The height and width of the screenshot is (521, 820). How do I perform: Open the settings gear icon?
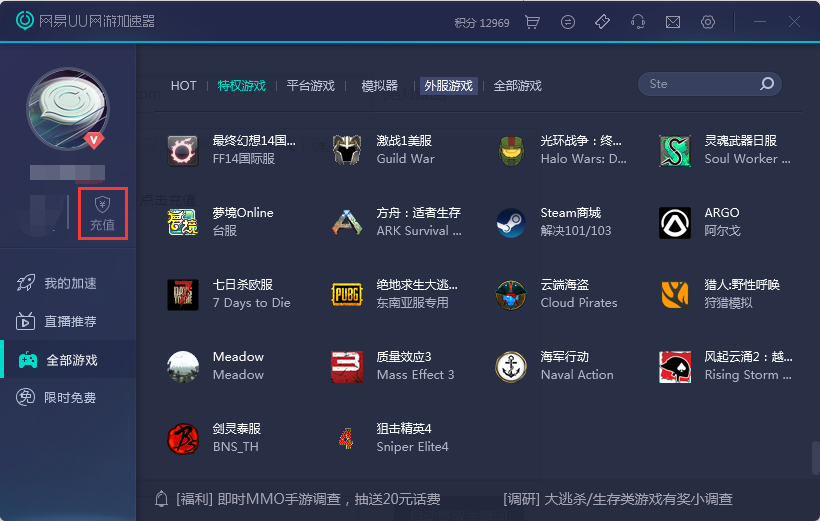[708, 22]
